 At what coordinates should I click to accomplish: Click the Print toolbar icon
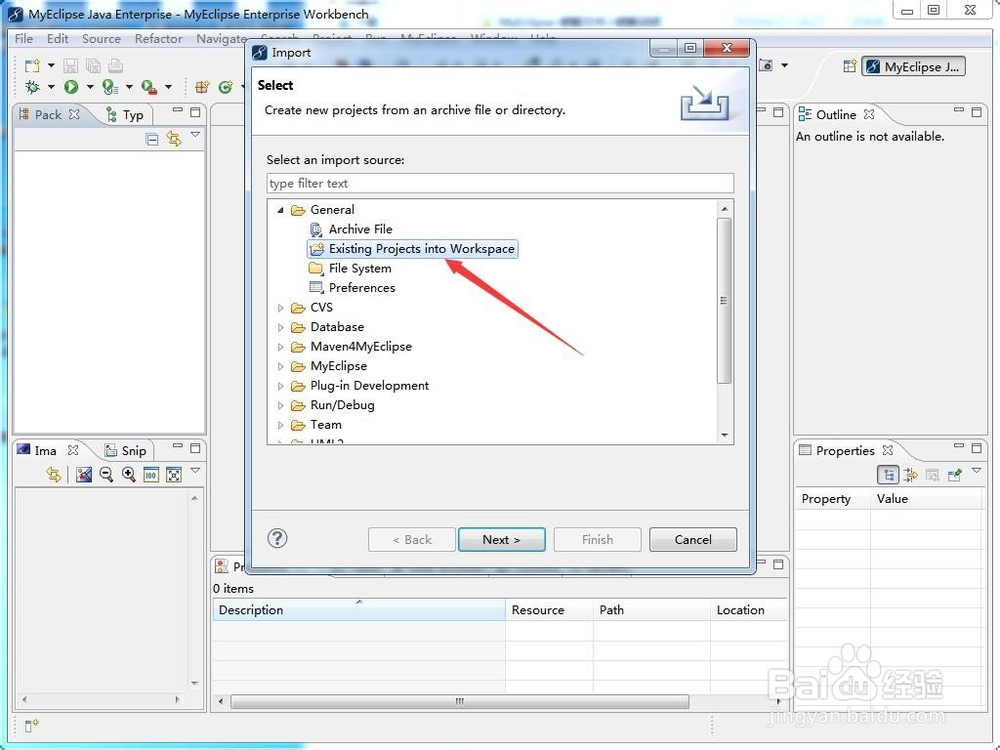click(x=115, y=66)
